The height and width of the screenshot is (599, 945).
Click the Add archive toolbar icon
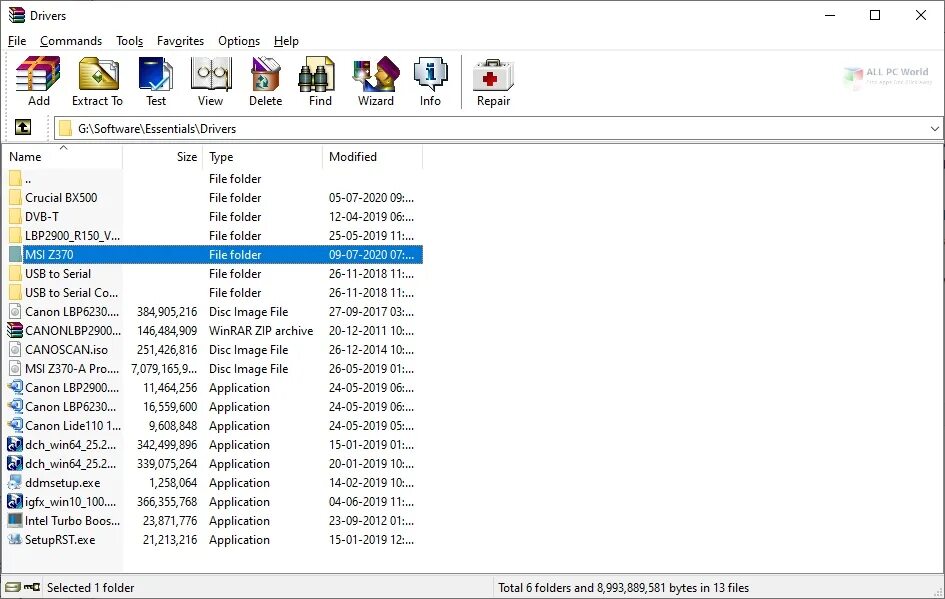pos(39,75)
